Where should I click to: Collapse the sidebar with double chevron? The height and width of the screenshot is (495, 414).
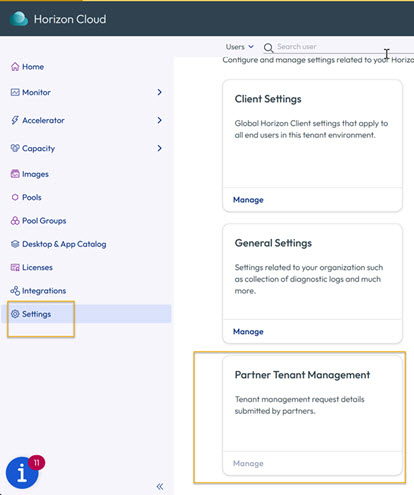160,486
